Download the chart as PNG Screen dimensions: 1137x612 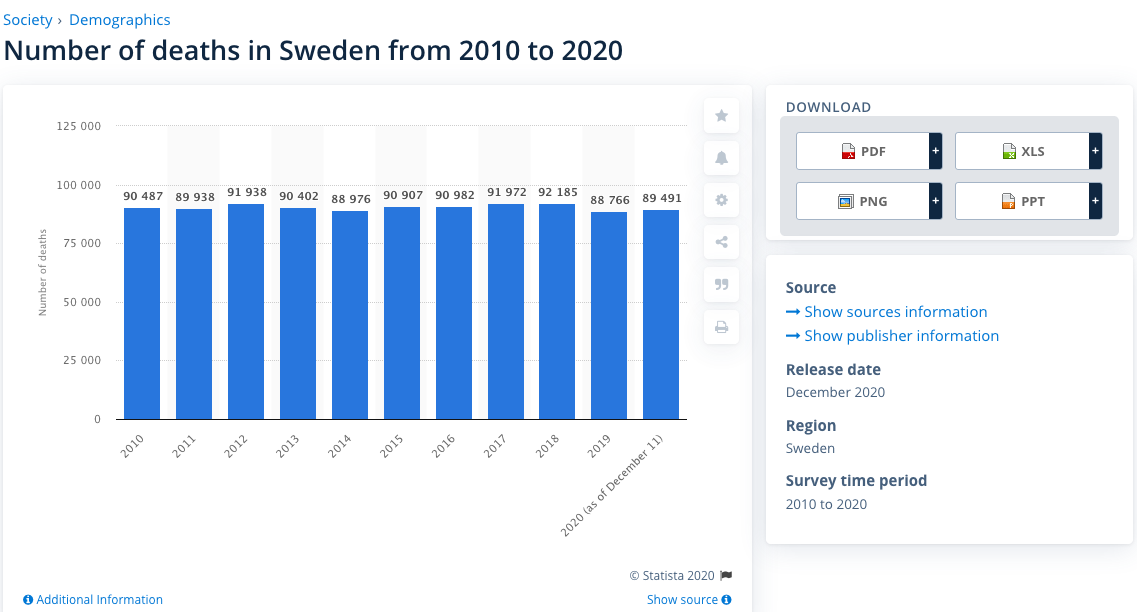pos(862,201)
